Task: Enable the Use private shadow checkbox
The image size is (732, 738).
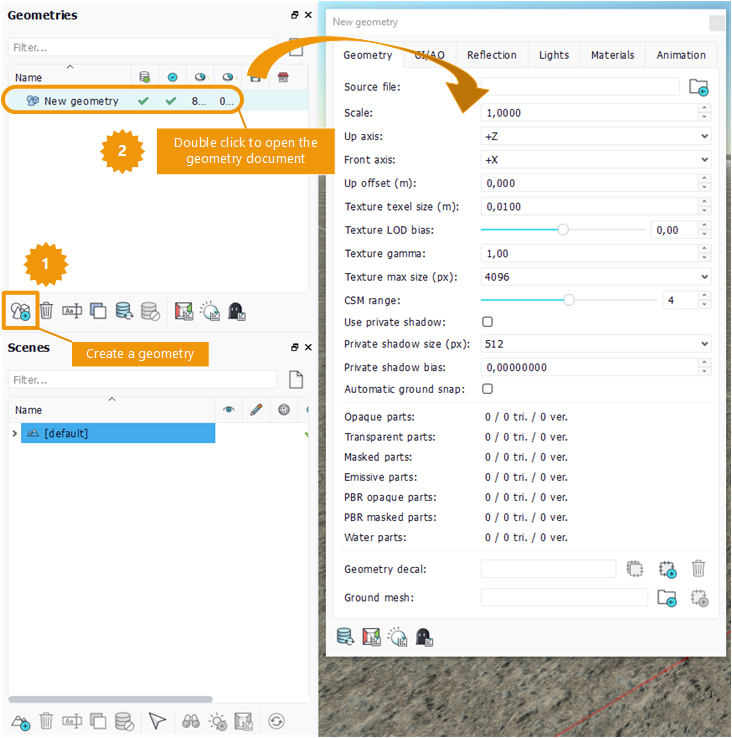Action: point(488,322)
